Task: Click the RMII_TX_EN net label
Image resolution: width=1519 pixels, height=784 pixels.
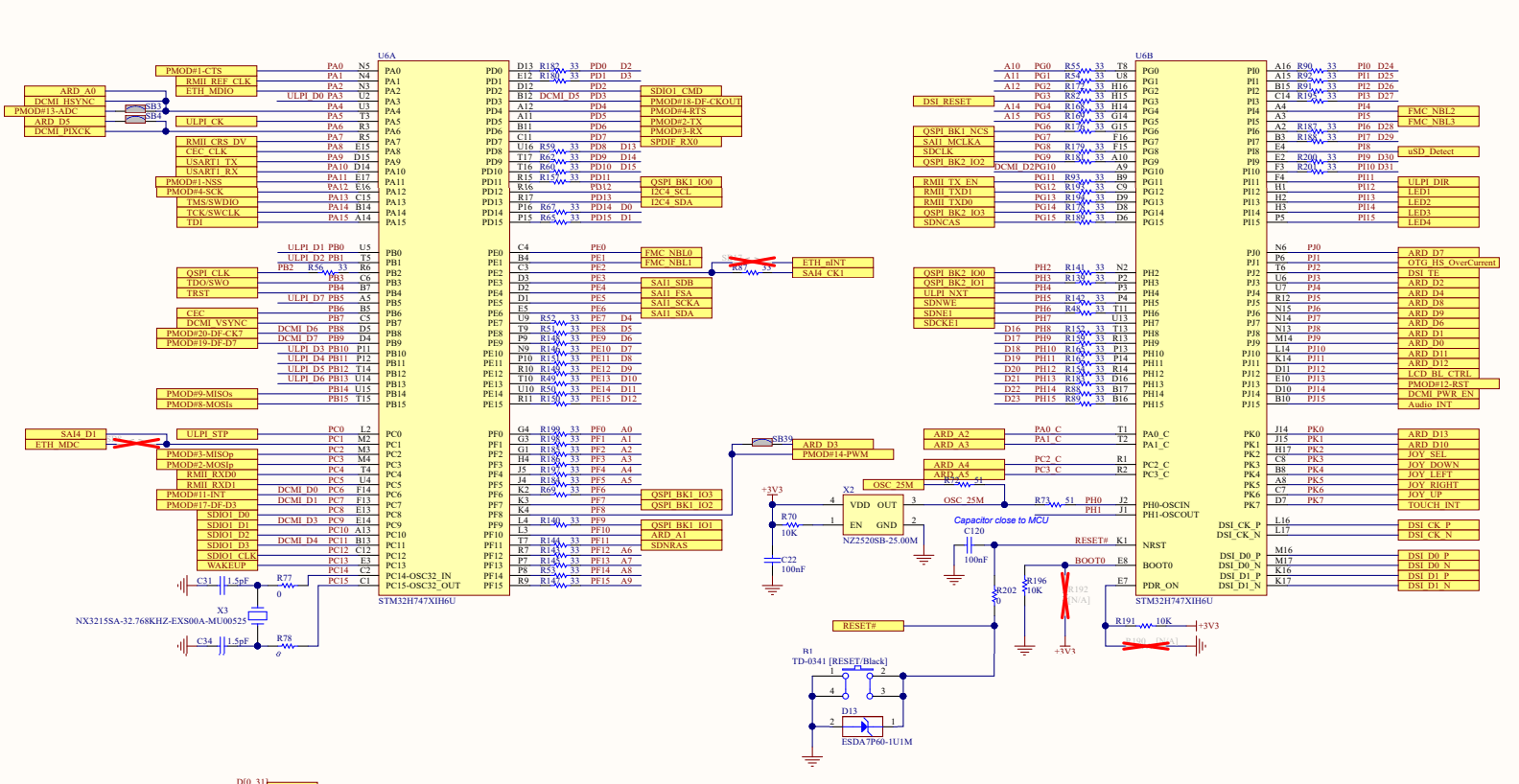Action: [953, 182]
